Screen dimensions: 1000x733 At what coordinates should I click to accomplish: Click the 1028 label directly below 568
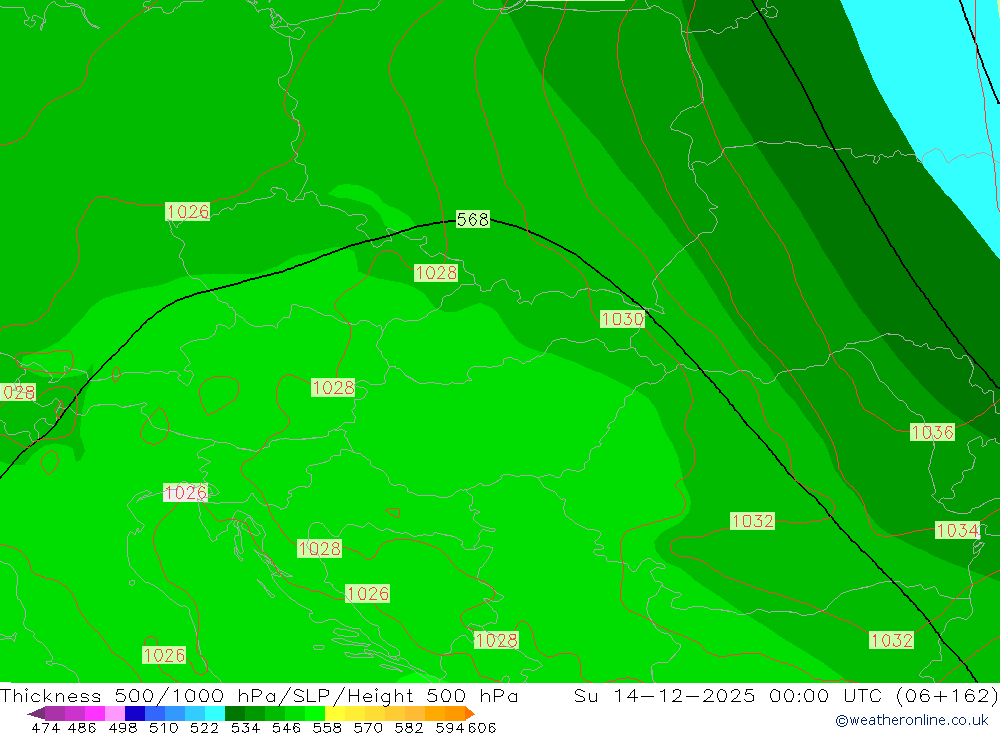[x=436, y=273]
